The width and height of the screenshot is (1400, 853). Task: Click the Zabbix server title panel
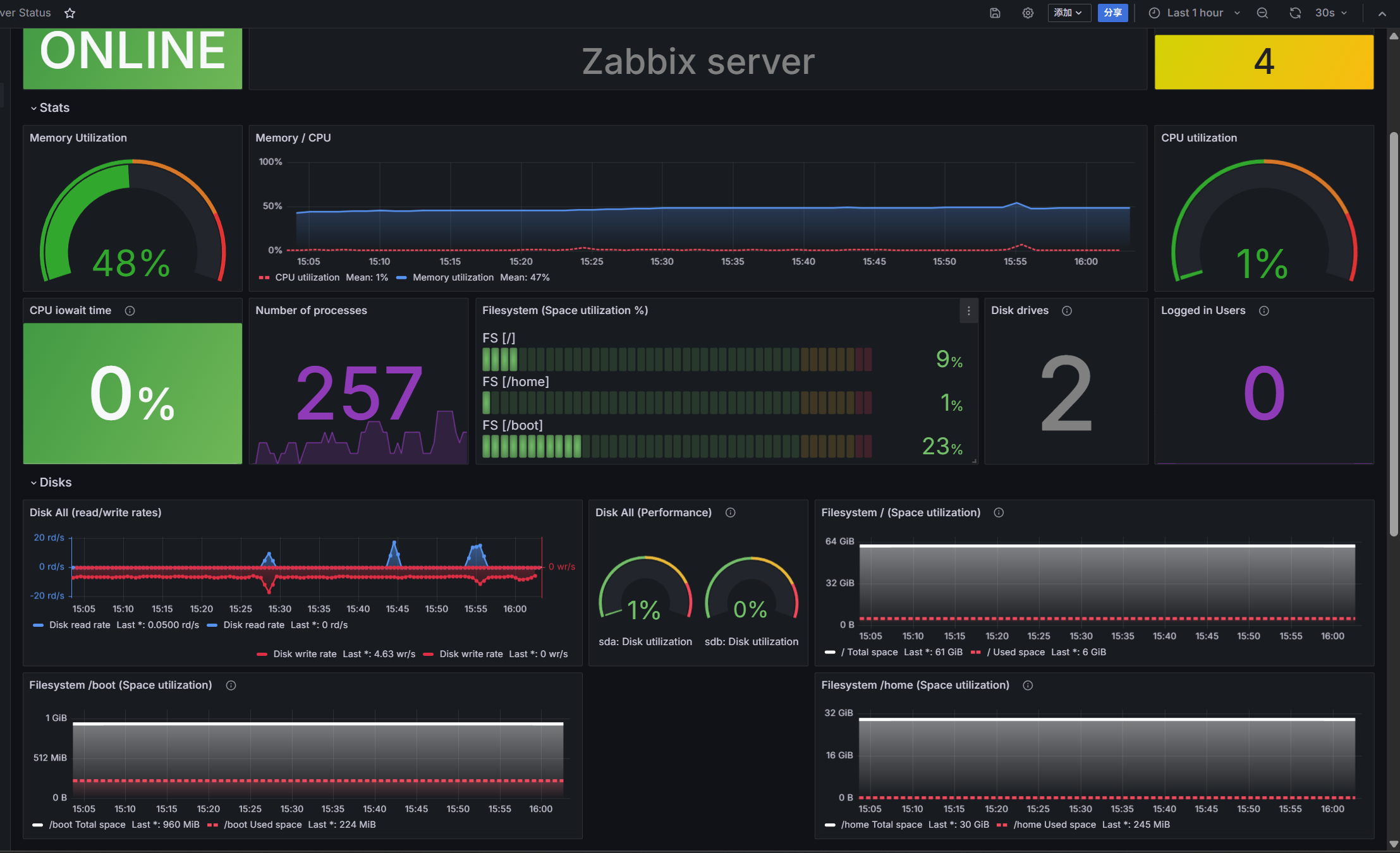click(x=698, y=61)
